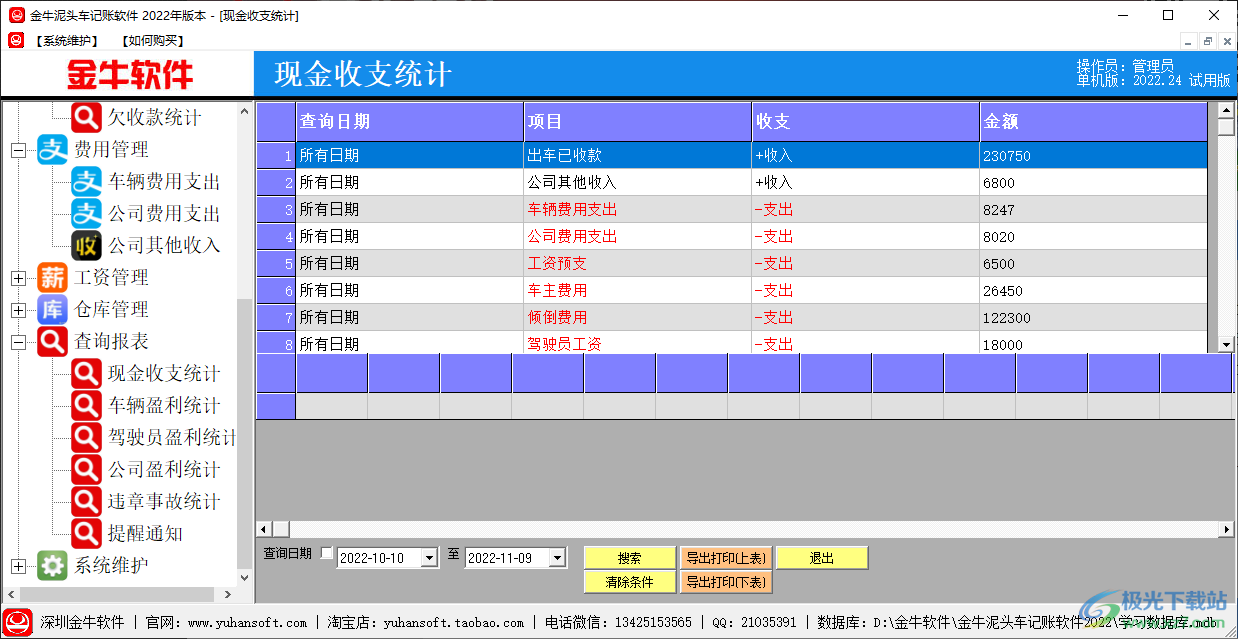Expand the 工资管理 tree node
This screenshot has width=1238, height=639.
[x=18, y=278]
